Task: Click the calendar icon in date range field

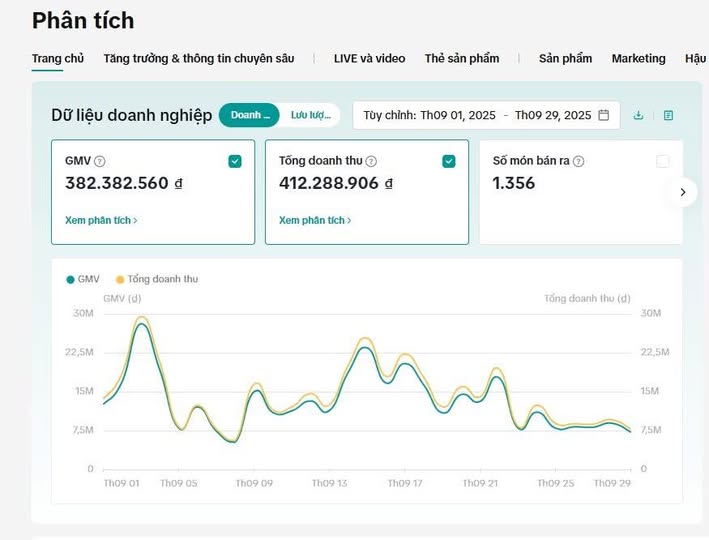Action: pos(603,115)
